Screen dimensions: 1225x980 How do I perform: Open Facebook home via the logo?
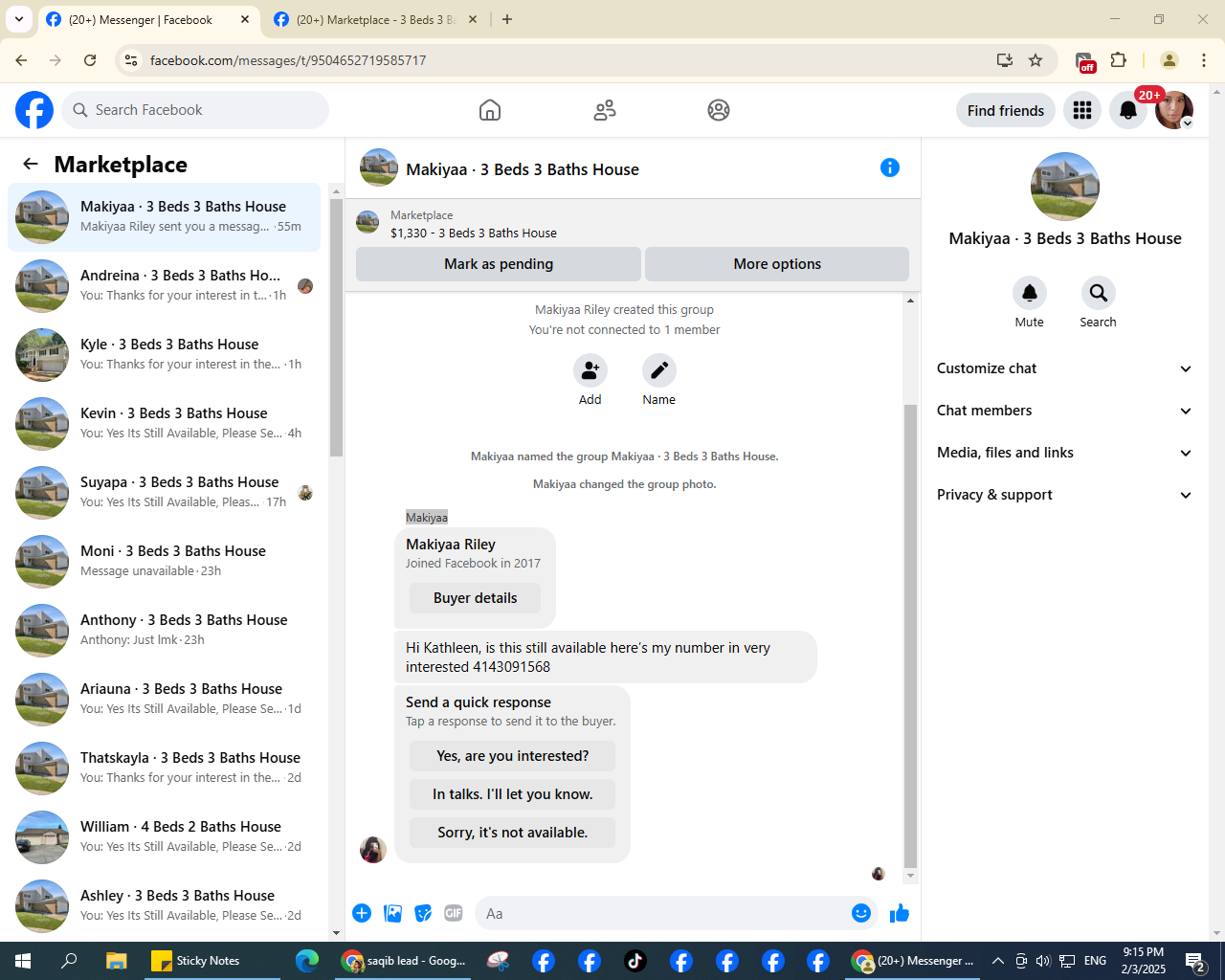(34, 110)
